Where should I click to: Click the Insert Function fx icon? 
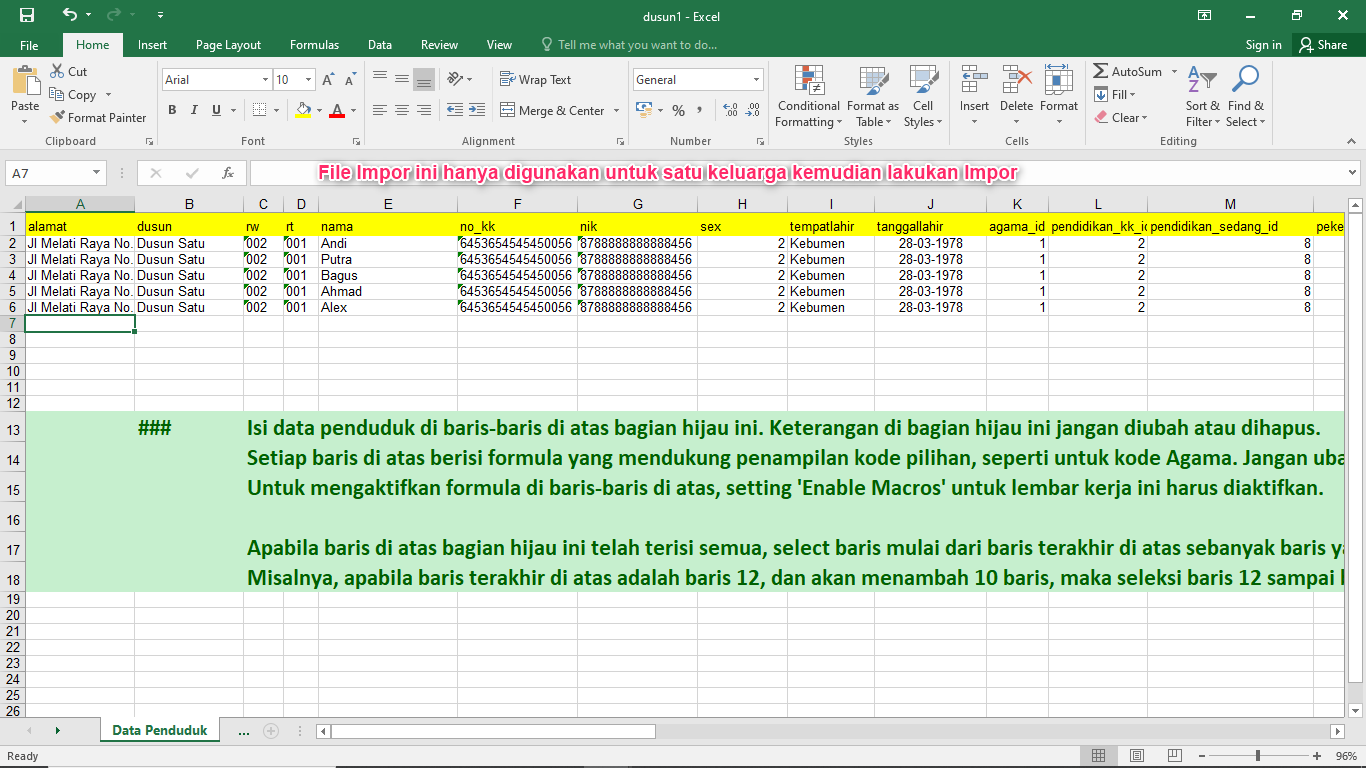tap(228, 173)
